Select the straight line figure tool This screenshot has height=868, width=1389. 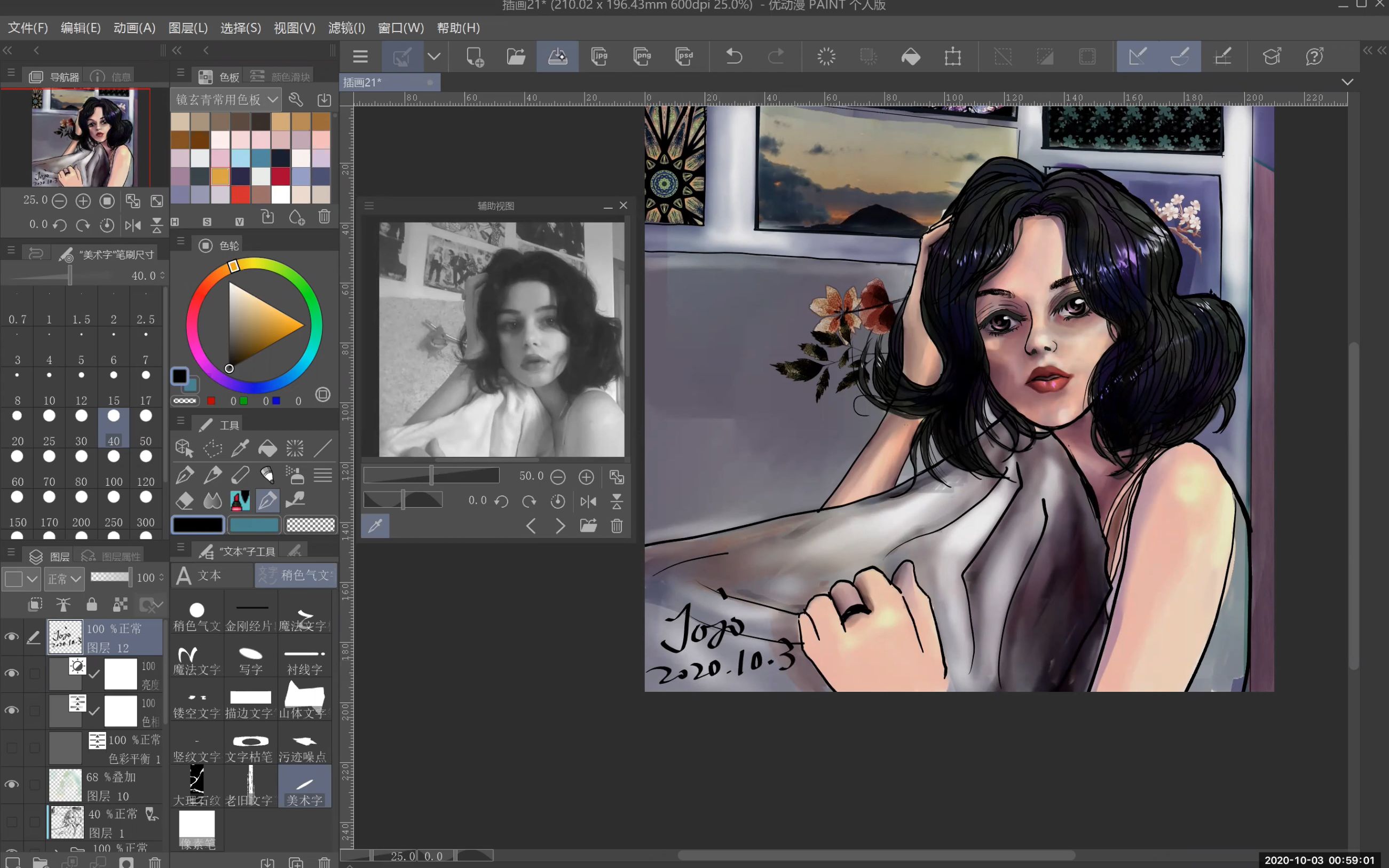pyautogui.click(x=323, y=447)
